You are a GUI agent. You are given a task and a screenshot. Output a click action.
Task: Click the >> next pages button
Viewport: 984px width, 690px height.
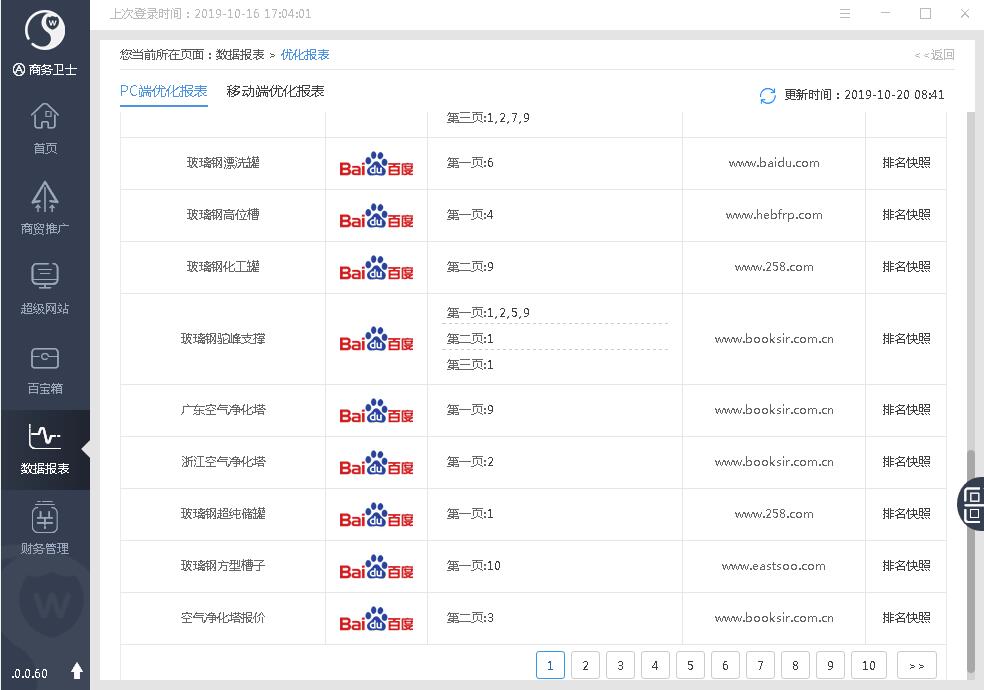coord(916,665)
